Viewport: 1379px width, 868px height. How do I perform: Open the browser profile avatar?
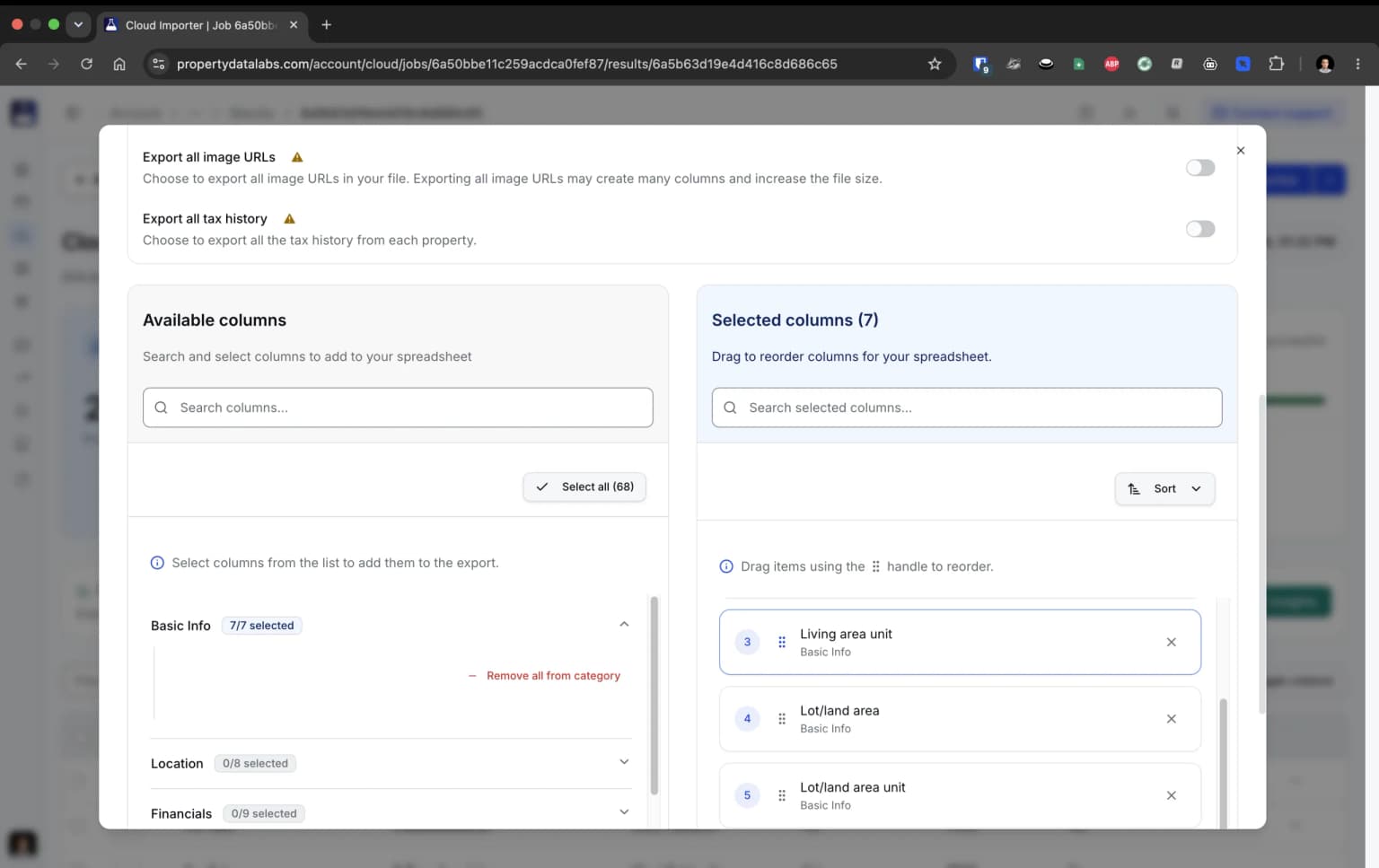tap(1324, 64)
